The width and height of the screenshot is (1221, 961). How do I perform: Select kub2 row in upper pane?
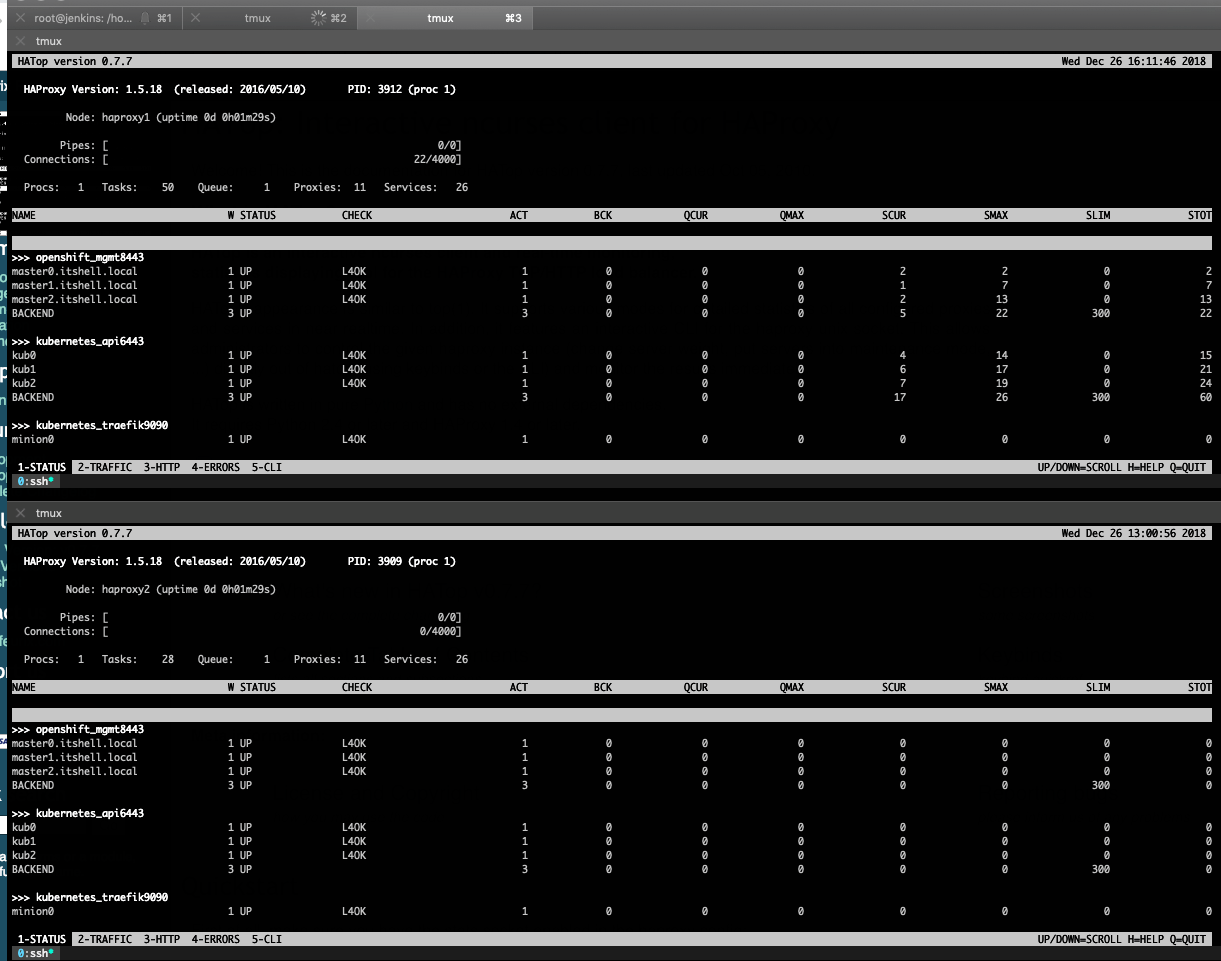point(611,383)
